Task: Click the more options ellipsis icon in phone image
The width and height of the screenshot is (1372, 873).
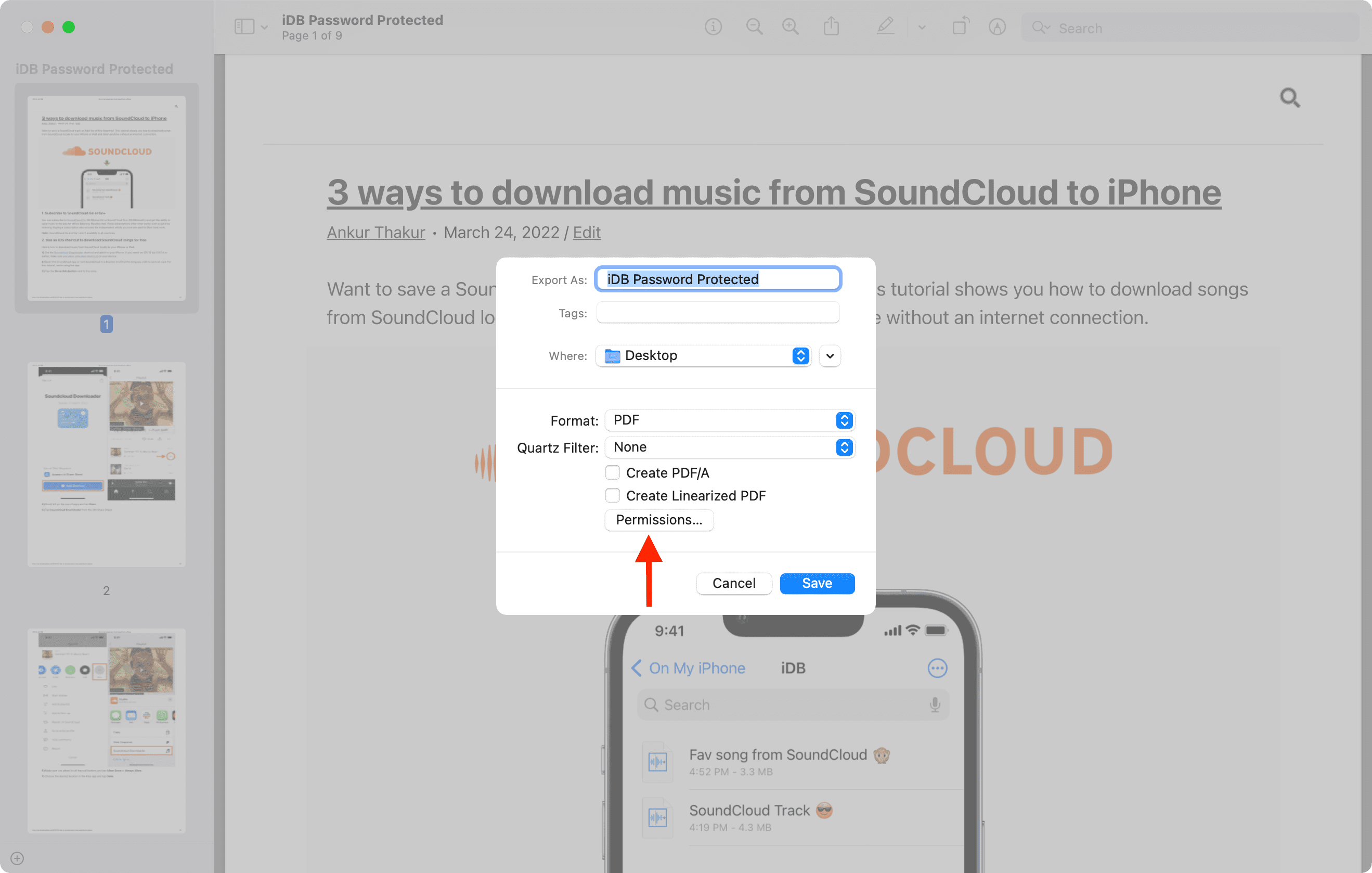Action: [x=937, y=668]
